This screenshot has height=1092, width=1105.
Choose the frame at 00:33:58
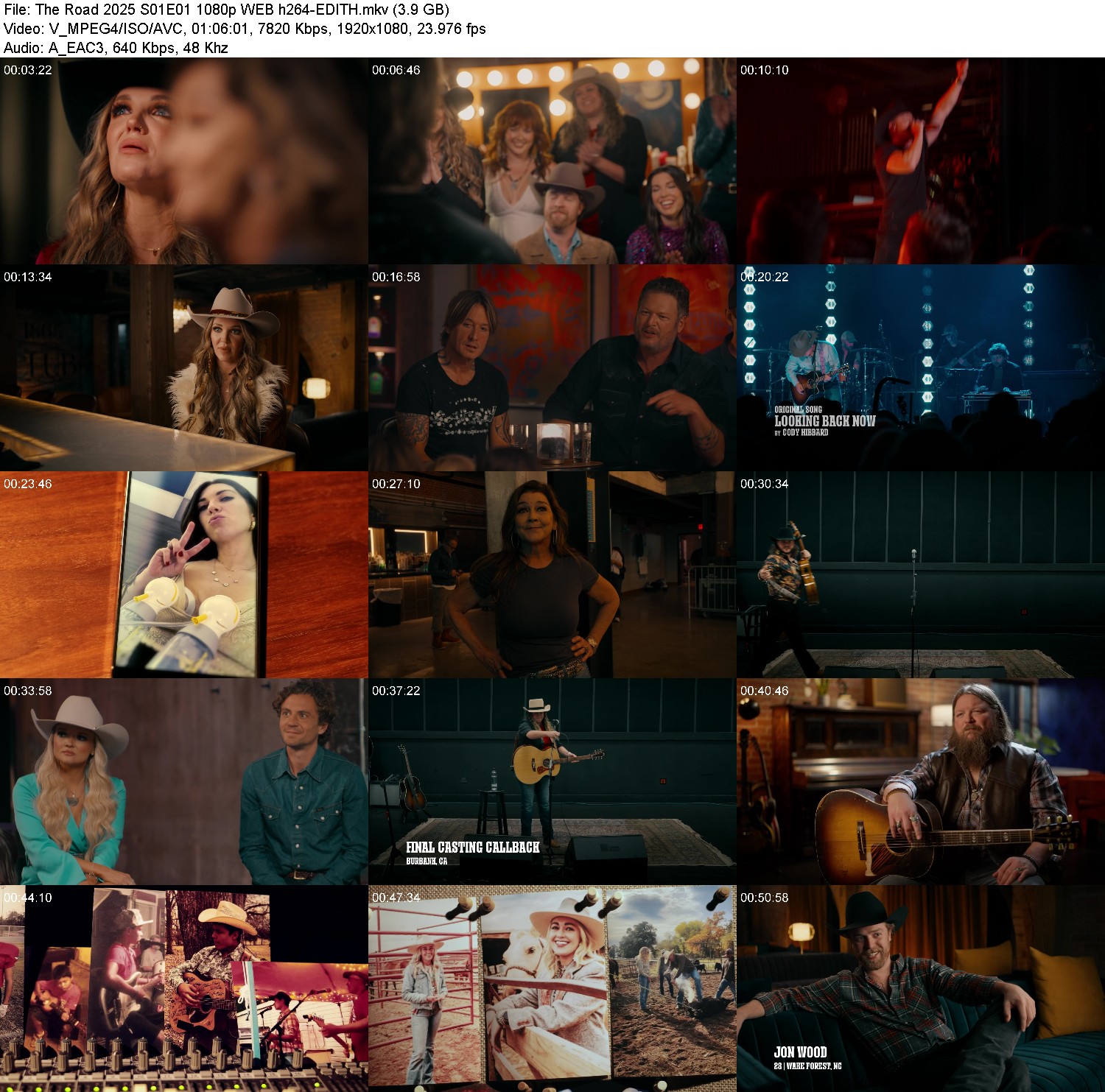[x=183, y=782]
